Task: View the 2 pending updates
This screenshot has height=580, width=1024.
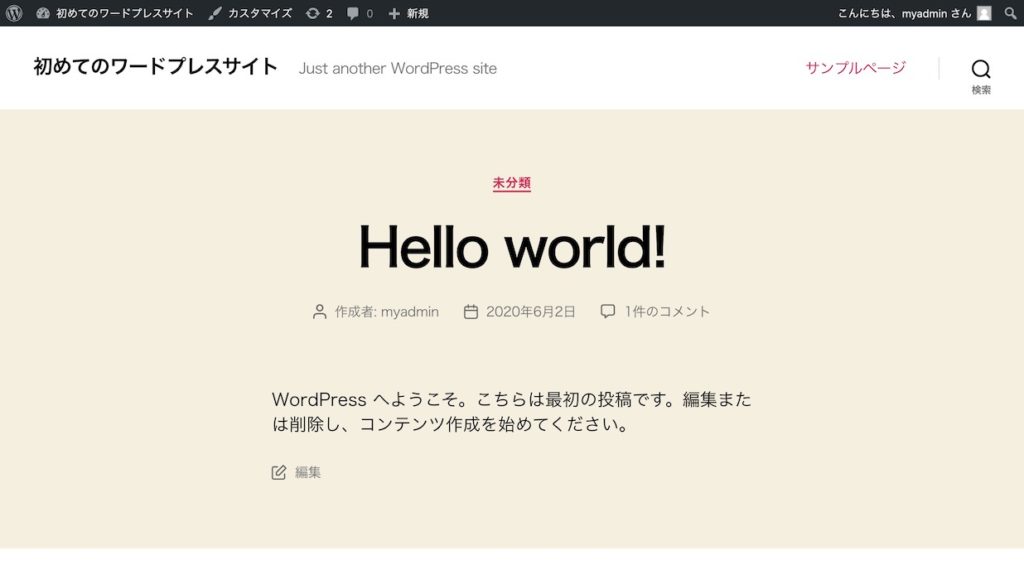Action: [319, 13]
